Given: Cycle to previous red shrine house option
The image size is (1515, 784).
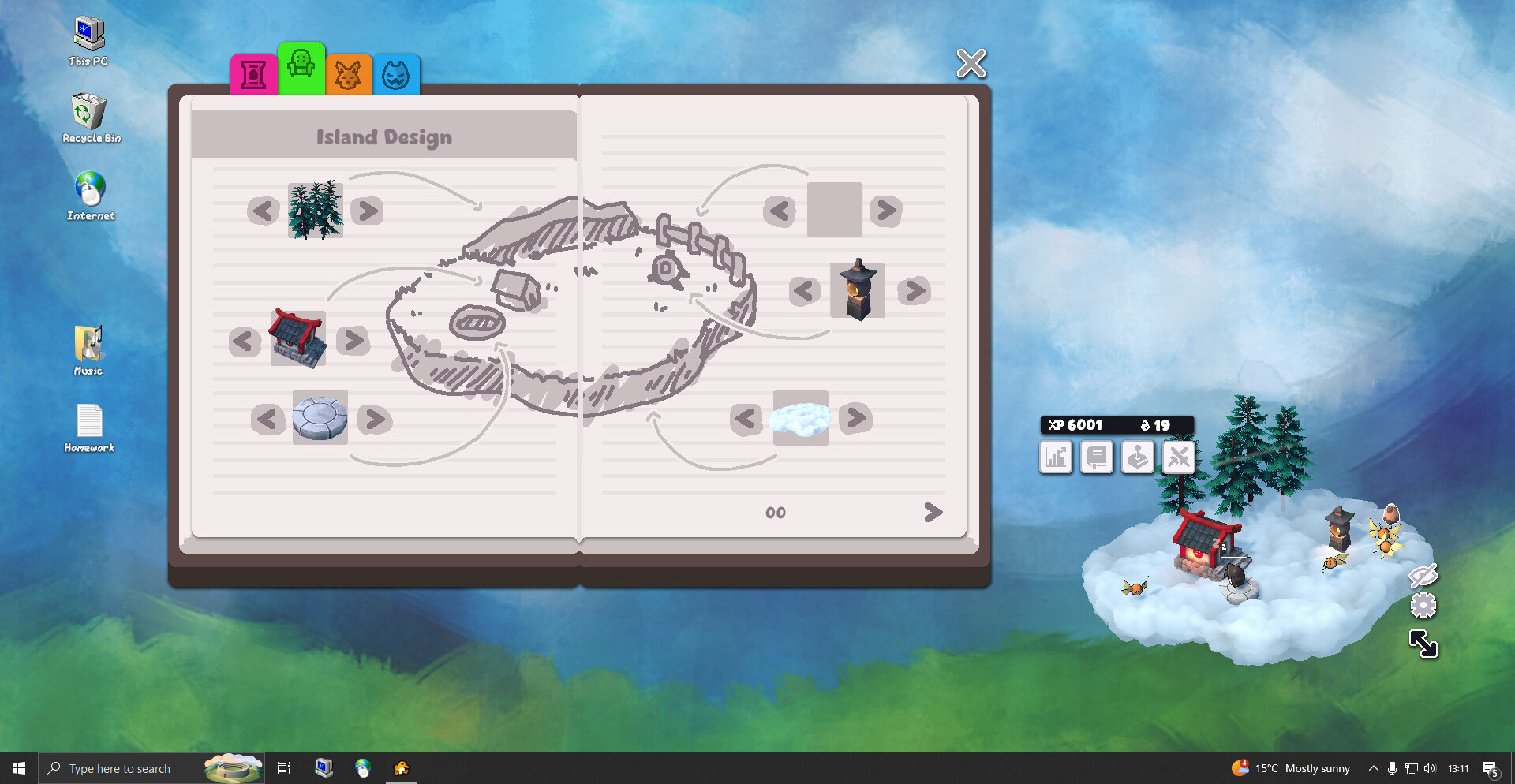Looking at the screenshot, I should click(x=245, y=341).
